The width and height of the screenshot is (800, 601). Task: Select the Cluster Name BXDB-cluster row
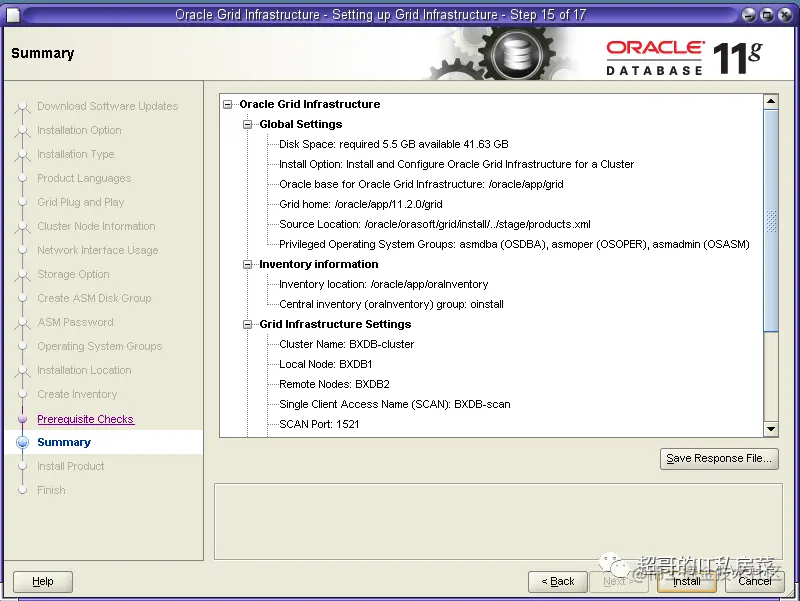(x=346, y=344)
